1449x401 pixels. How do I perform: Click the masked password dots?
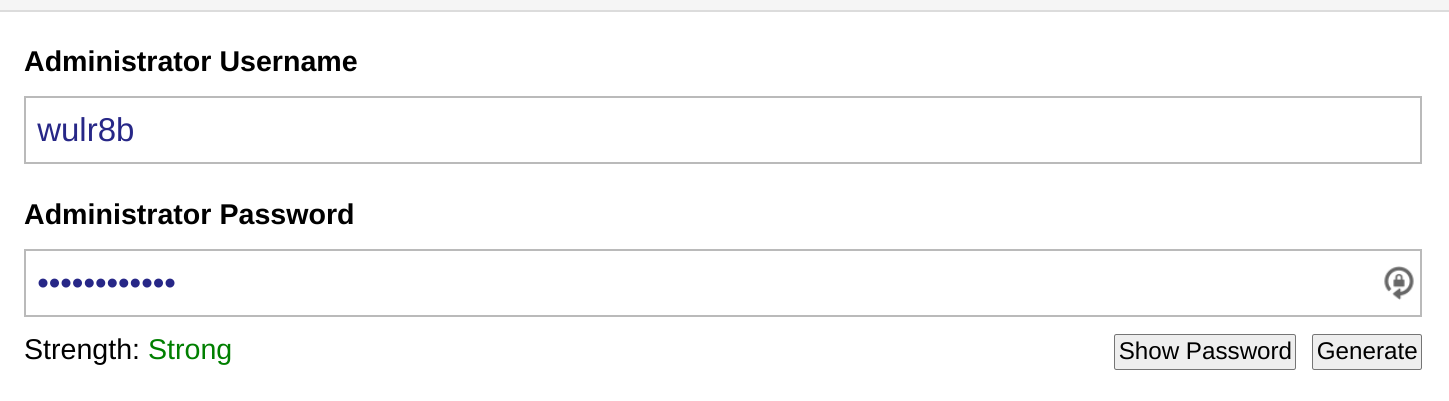coord(106,283)
